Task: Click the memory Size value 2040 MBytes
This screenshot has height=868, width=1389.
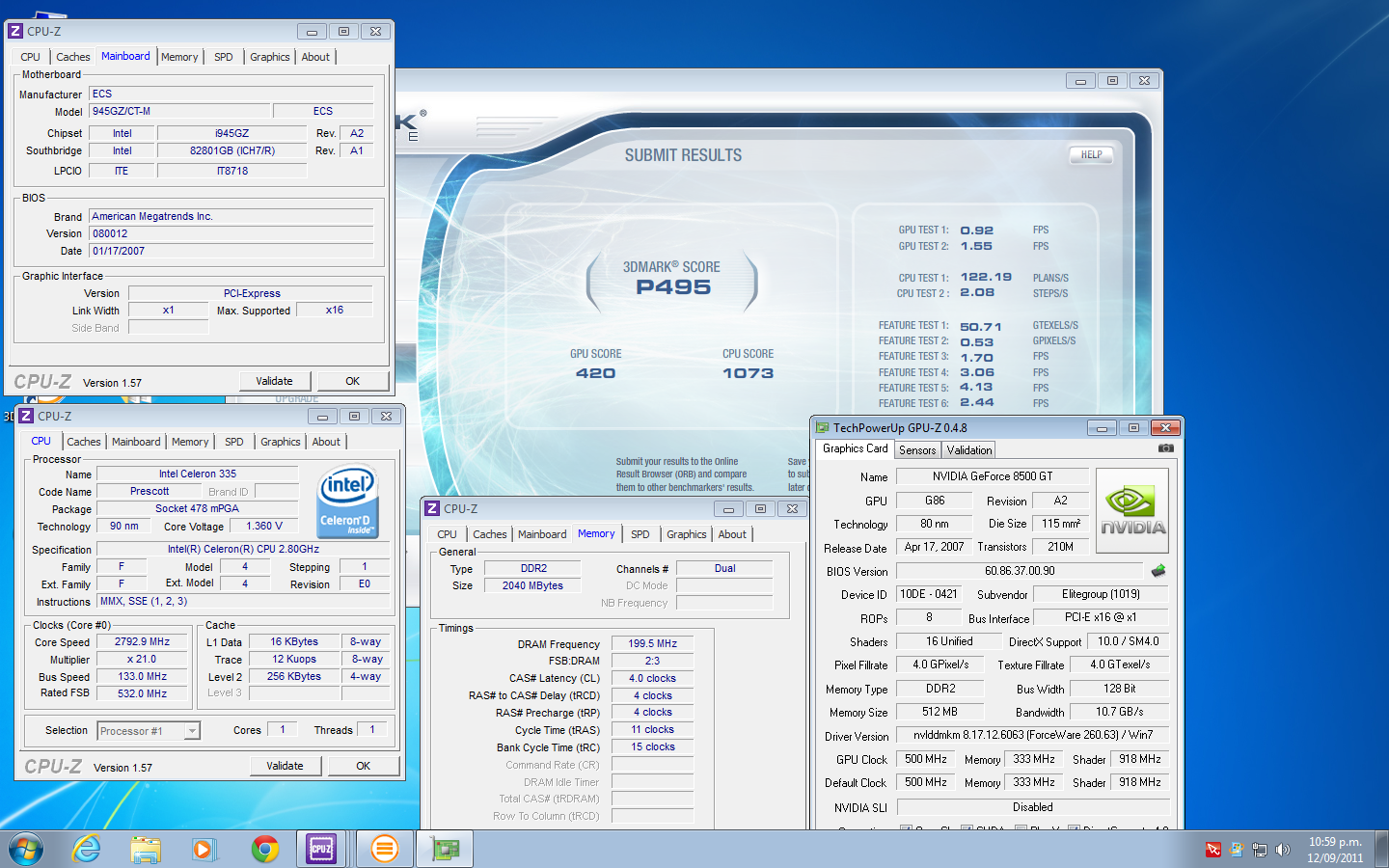Action: click(532, 585)
